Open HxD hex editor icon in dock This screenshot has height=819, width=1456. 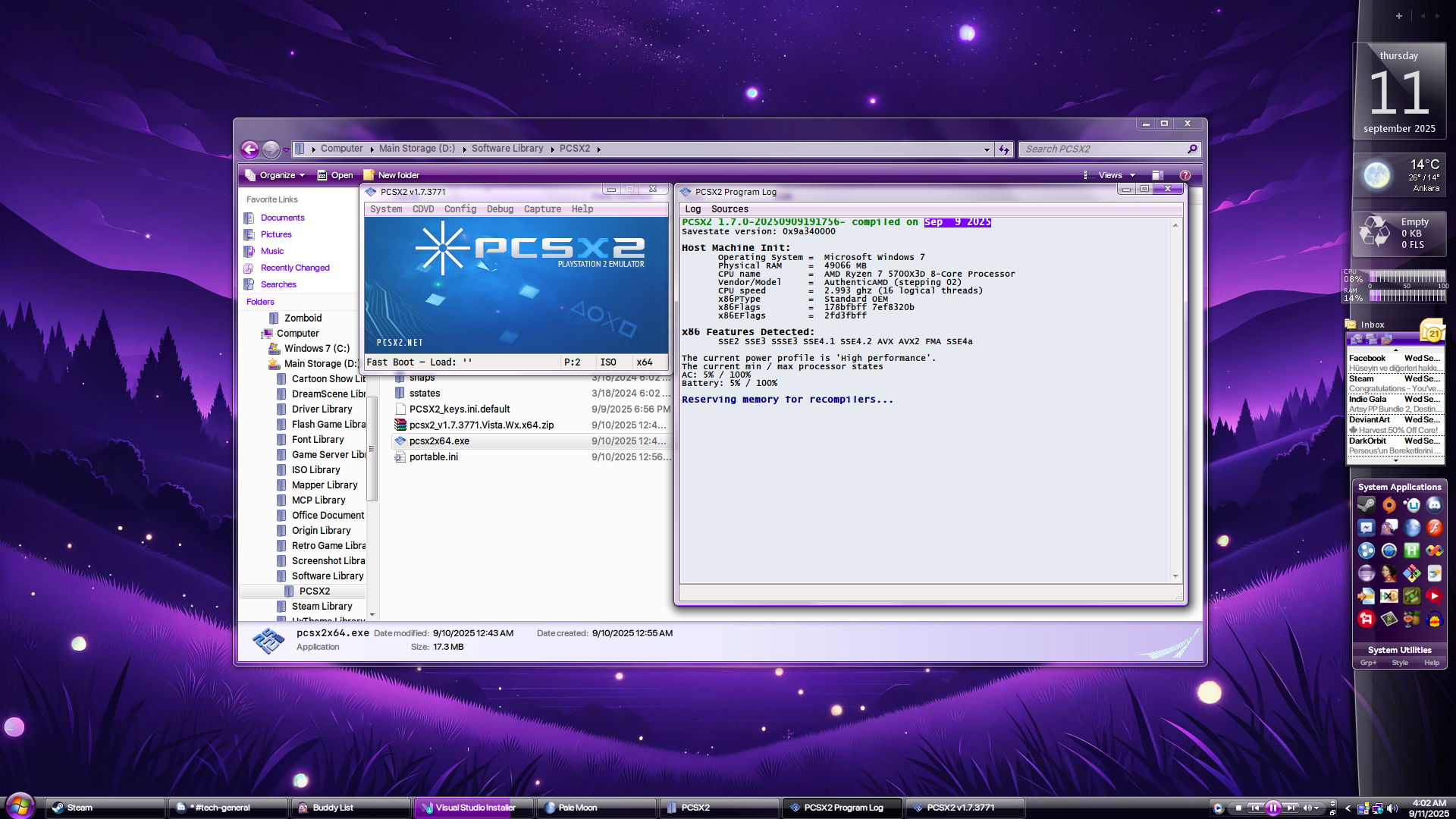[1389, 596]
